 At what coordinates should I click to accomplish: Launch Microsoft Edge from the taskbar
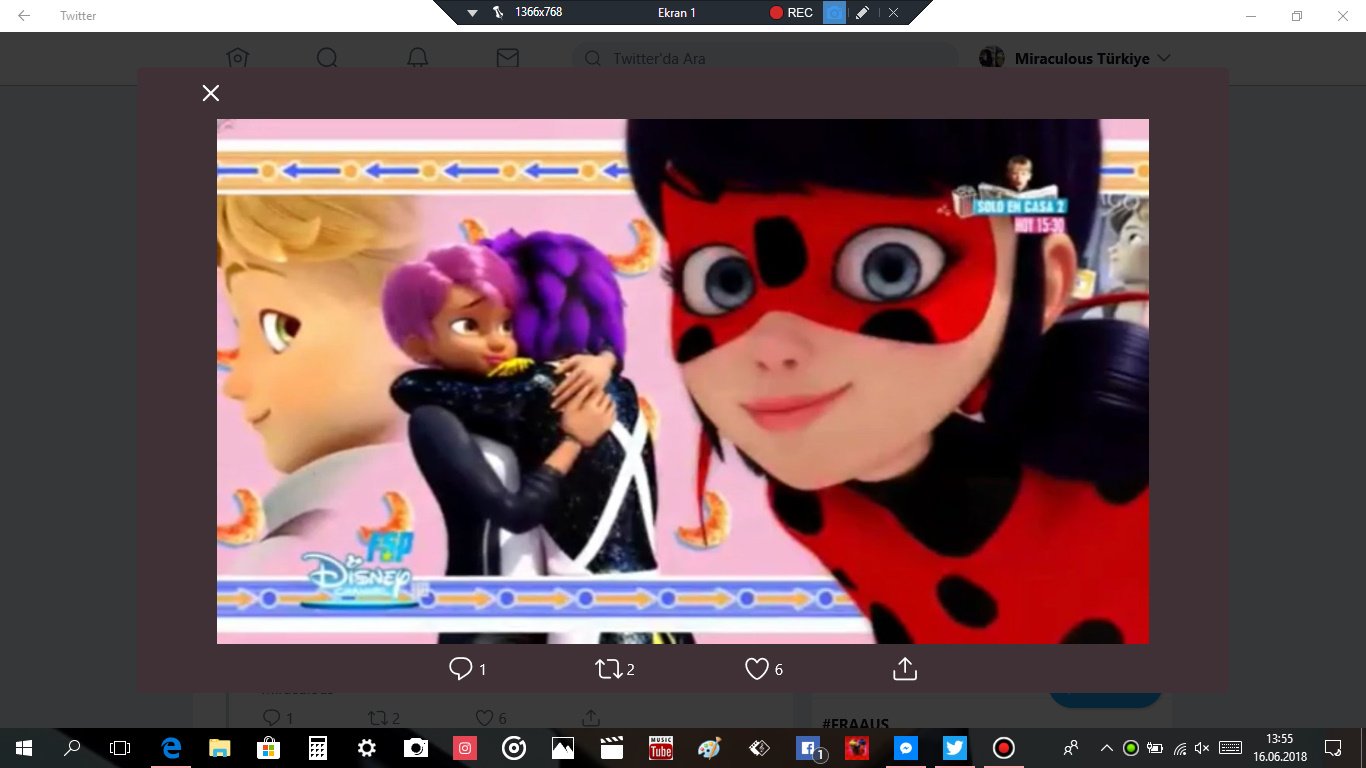click(x=171, y=748)
